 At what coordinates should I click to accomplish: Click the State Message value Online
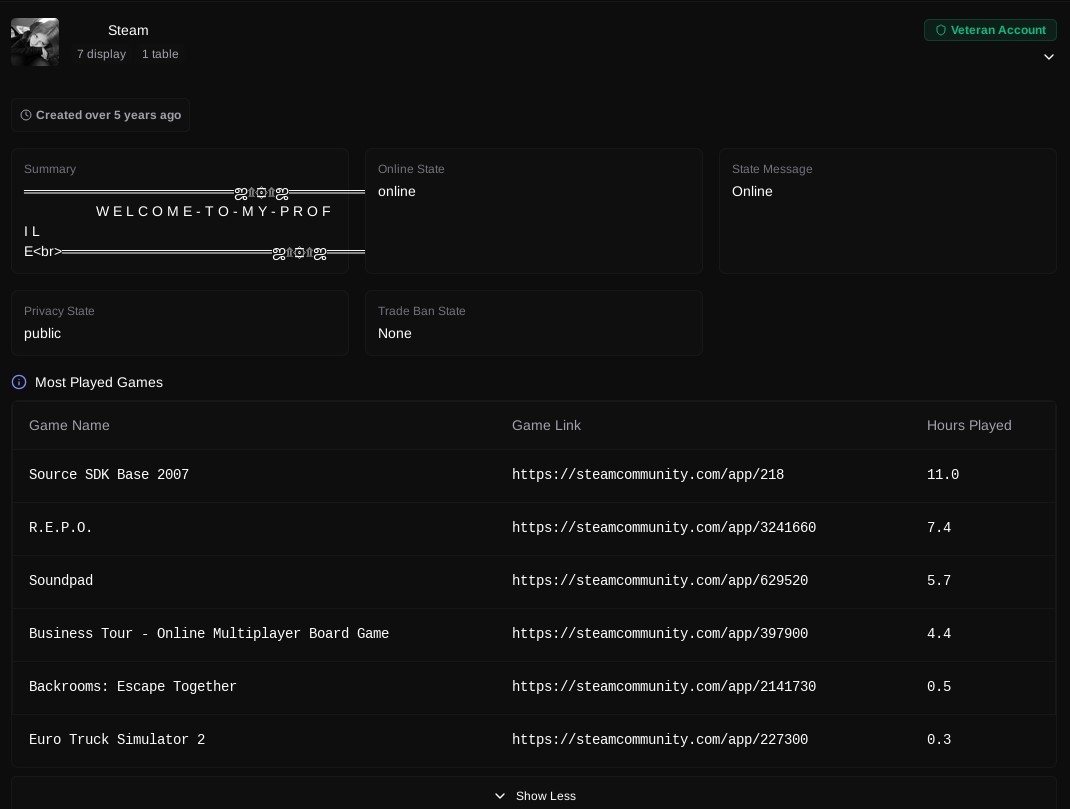[752, 192]
